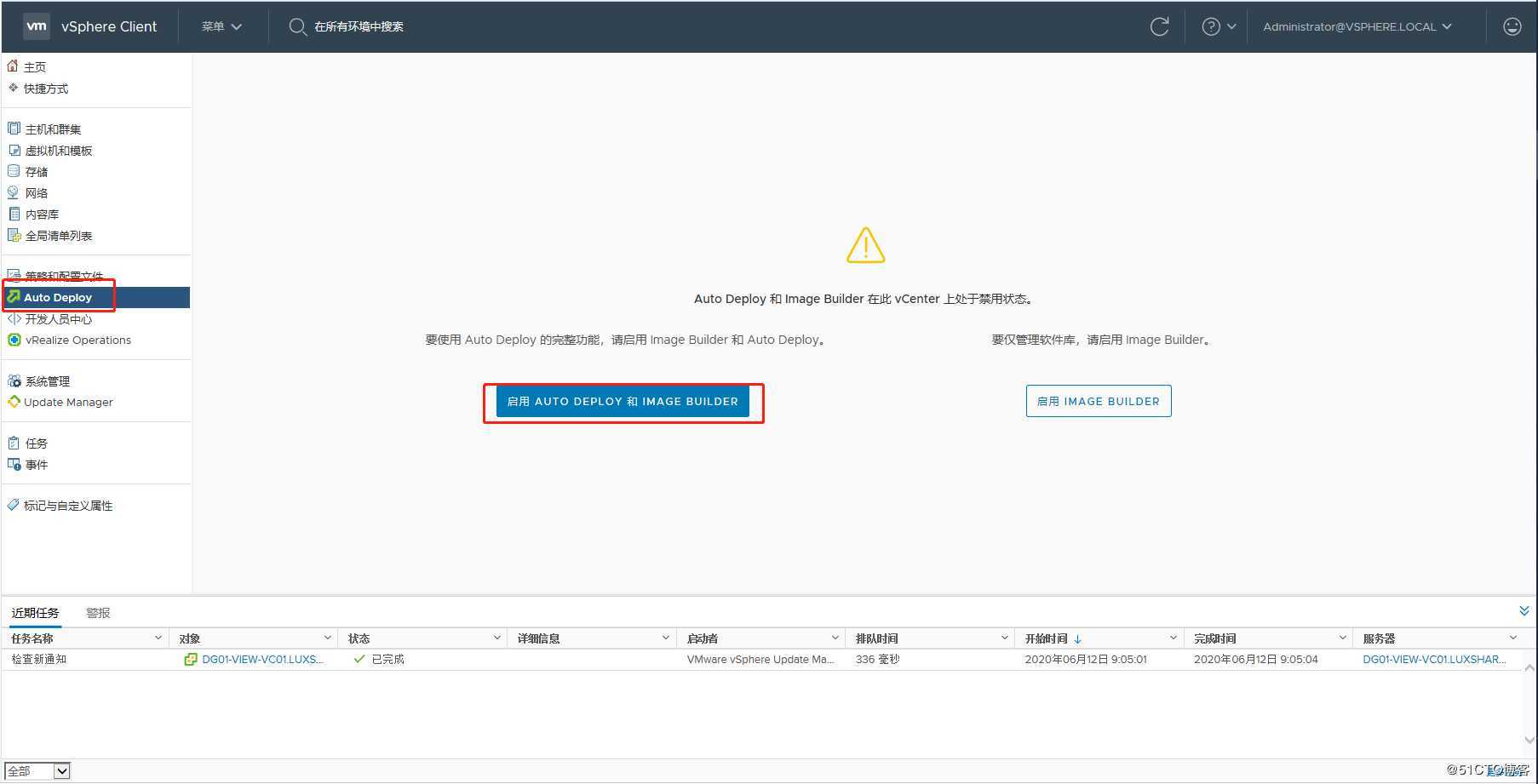This screenshot has width=1538, height=784.
Task: Click the Home icon in sidebar
Action: pos(13,66)
